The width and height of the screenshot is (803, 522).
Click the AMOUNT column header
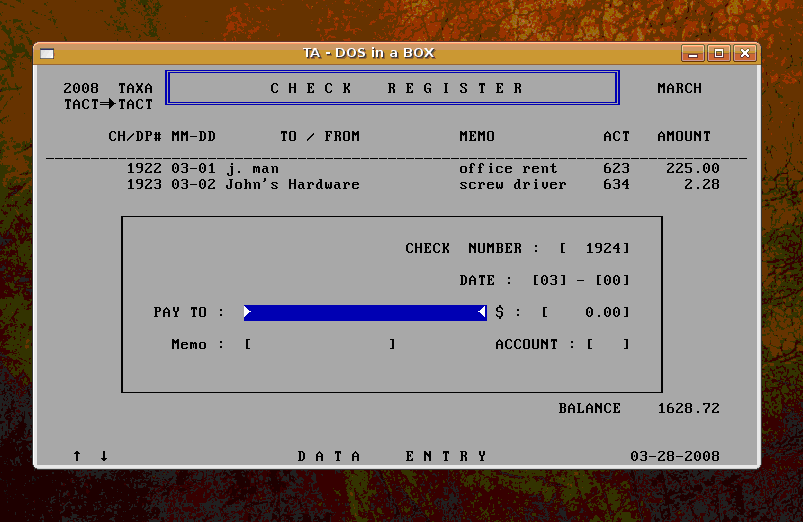(684, 136)
